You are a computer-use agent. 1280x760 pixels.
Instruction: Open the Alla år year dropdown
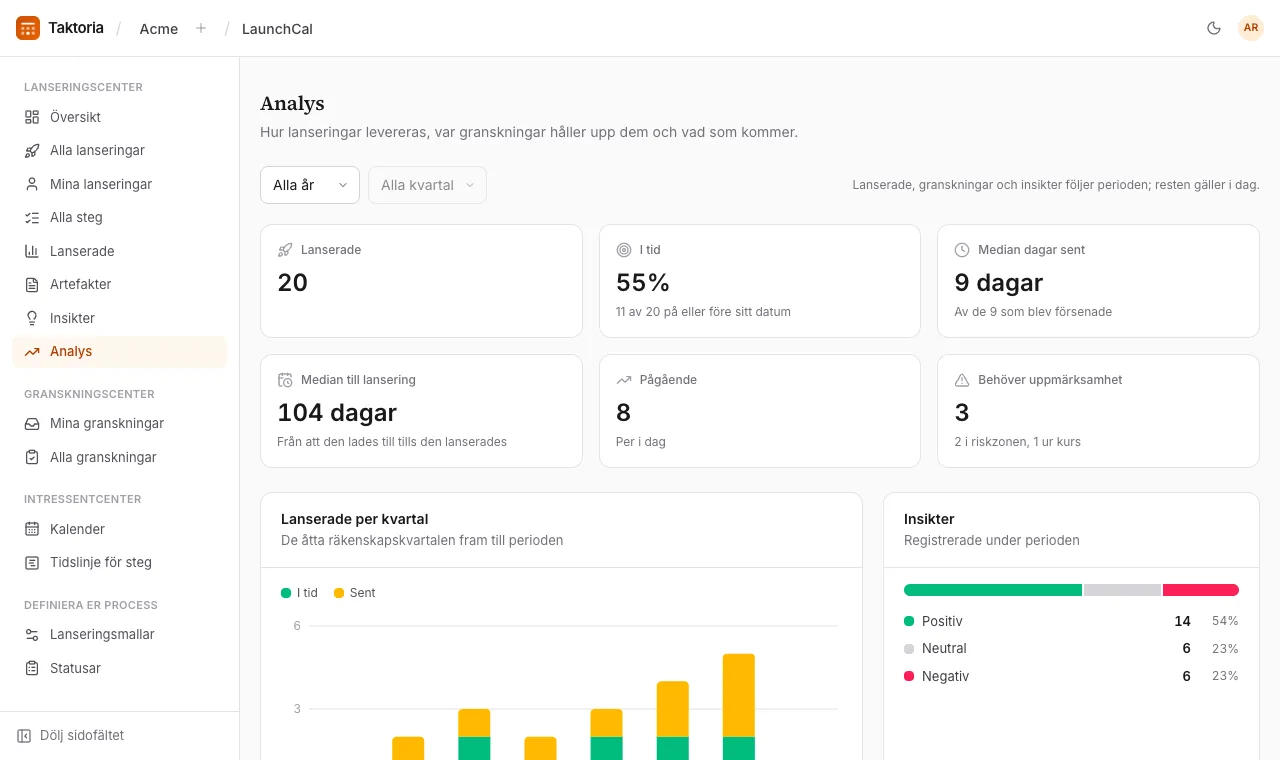click(310, 185)
